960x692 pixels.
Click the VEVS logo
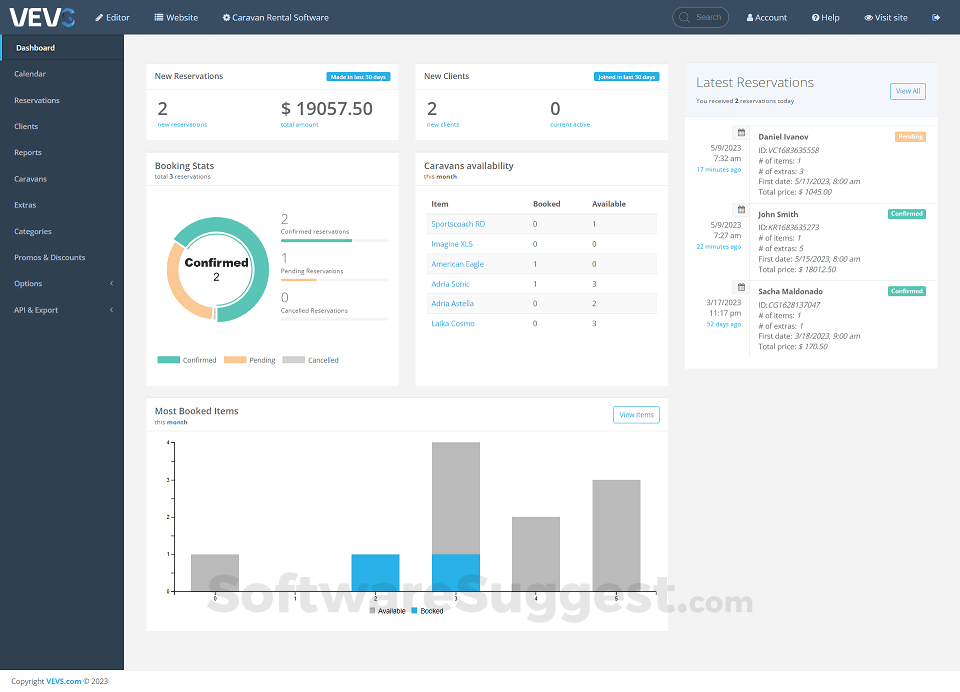42,17
